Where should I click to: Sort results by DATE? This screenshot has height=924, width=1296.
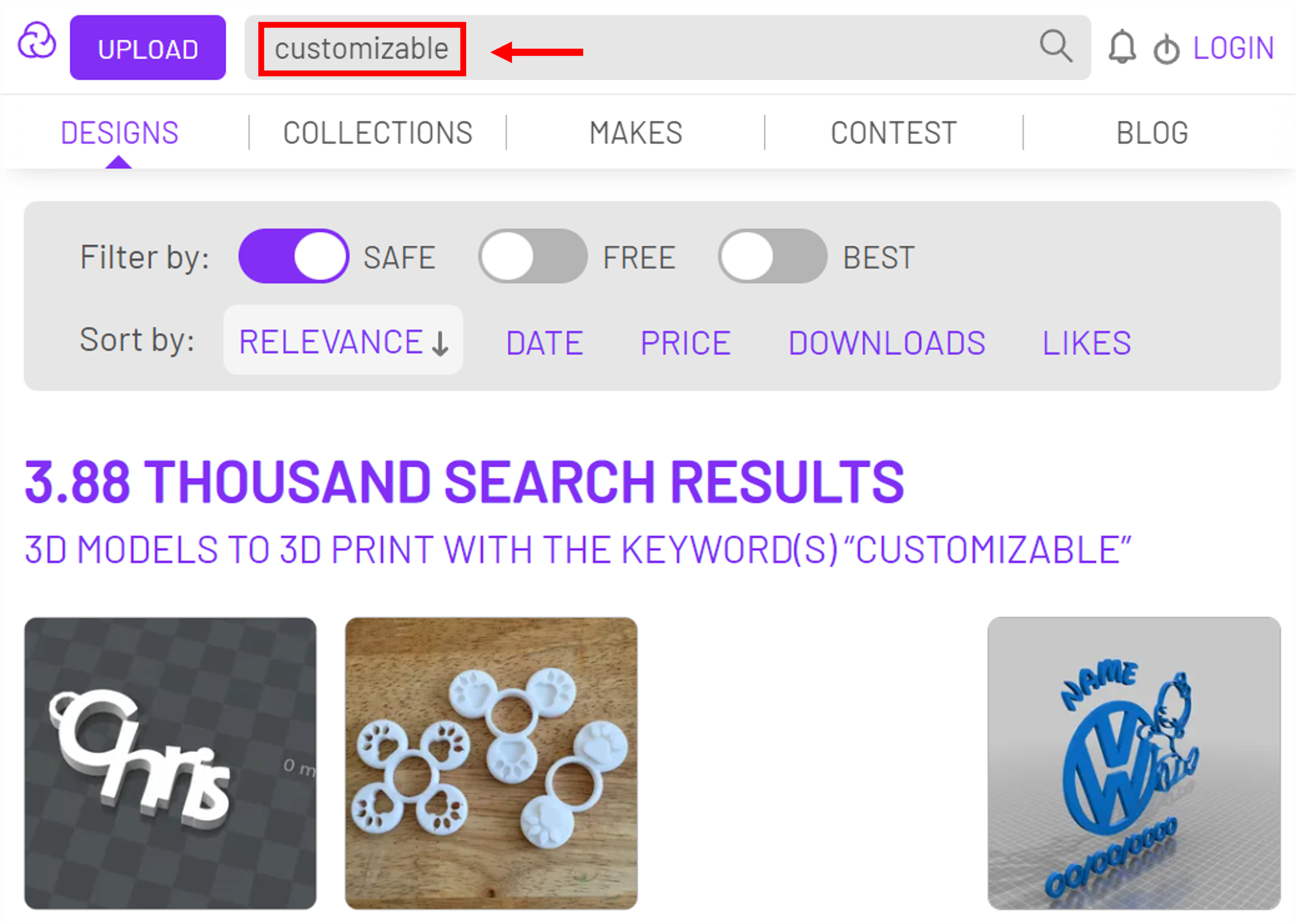tap(544, 342)
